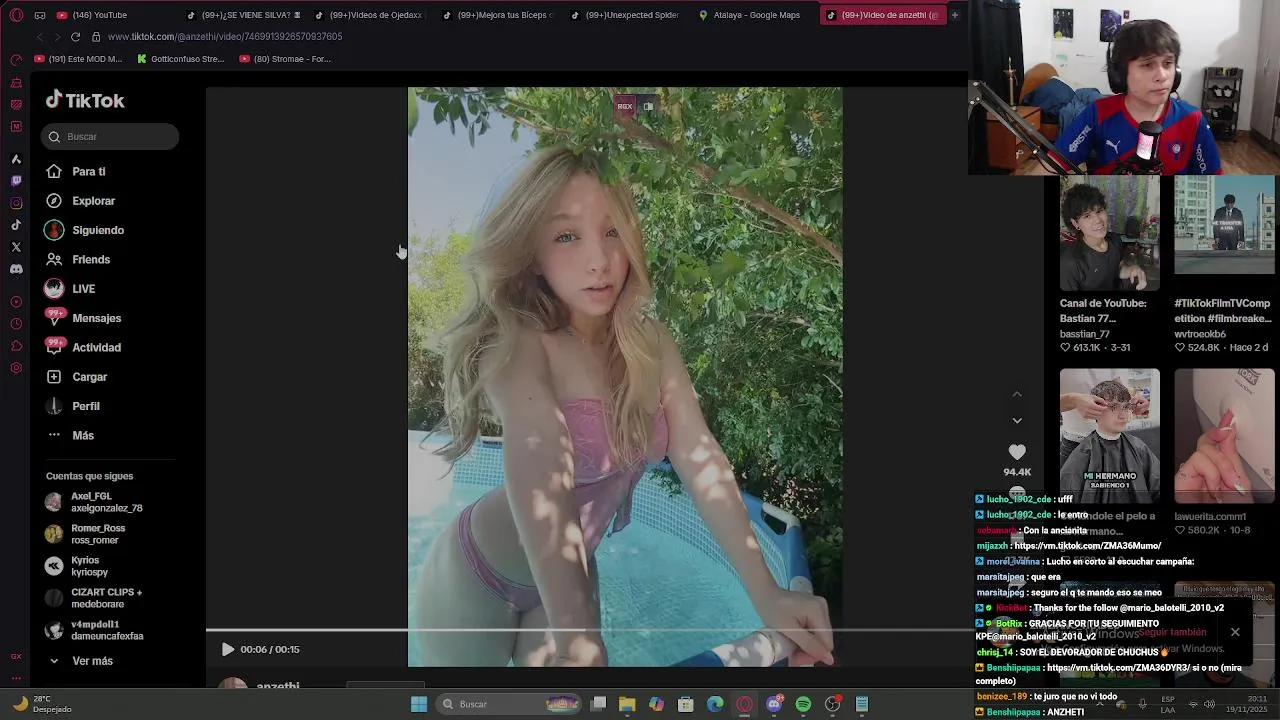Open Opera menu button
This screenshot has width=1280, height=720.
click(x=16, y=15)
